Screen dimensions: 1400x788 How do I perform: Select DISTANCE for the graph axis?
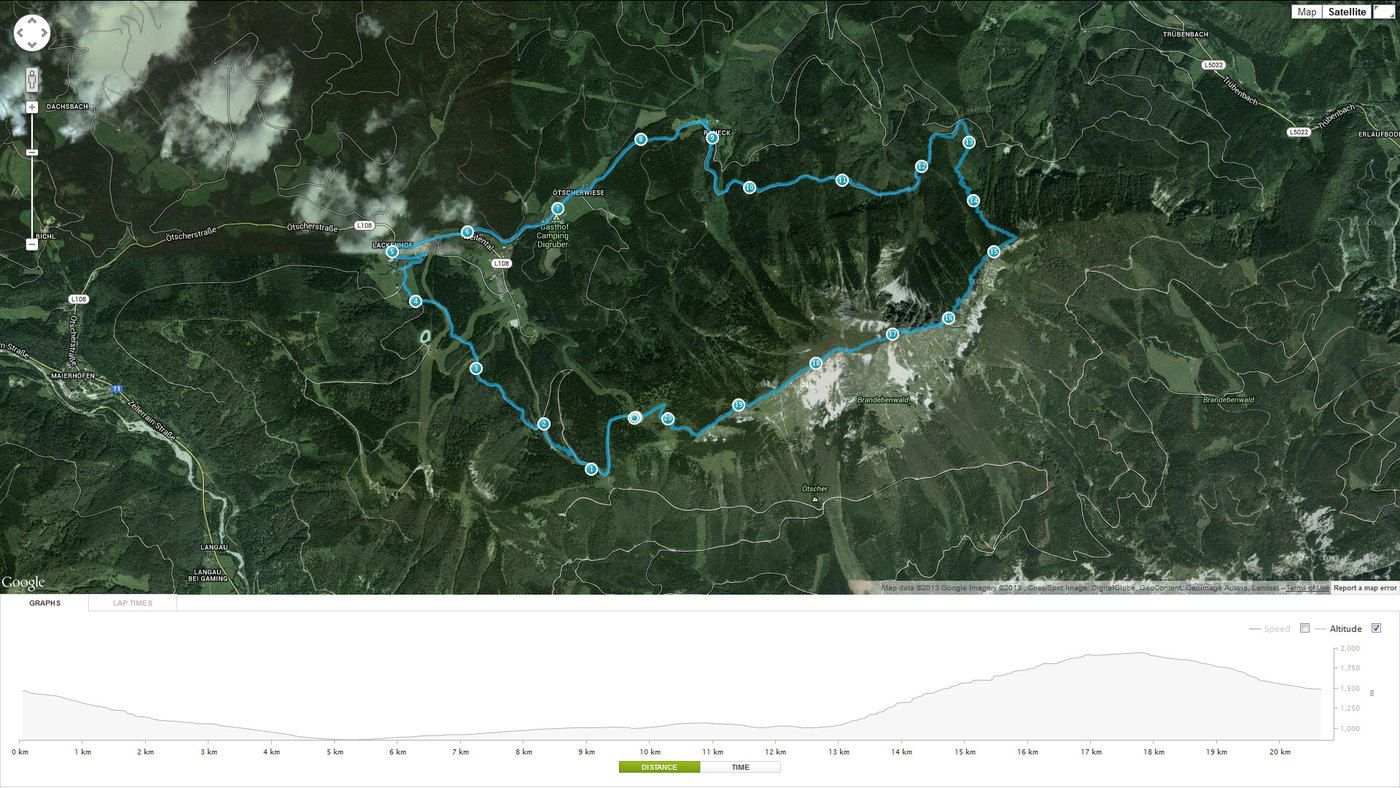click(660, 767)
